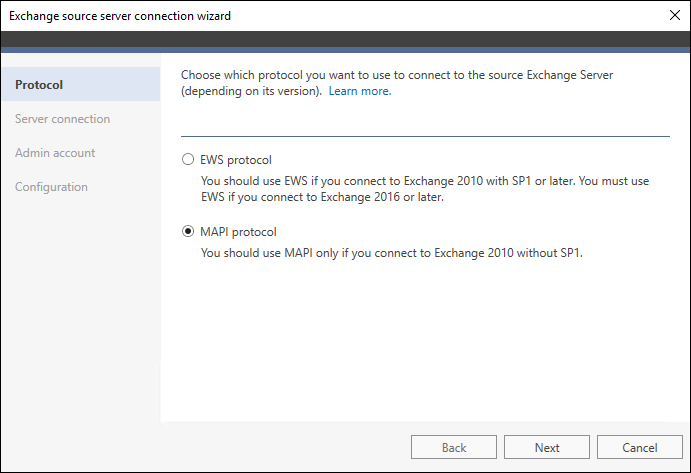Cancel the connection wizard
Image resolution: width=691 pixels, height=473 pixels.
[x=639, y=447]
